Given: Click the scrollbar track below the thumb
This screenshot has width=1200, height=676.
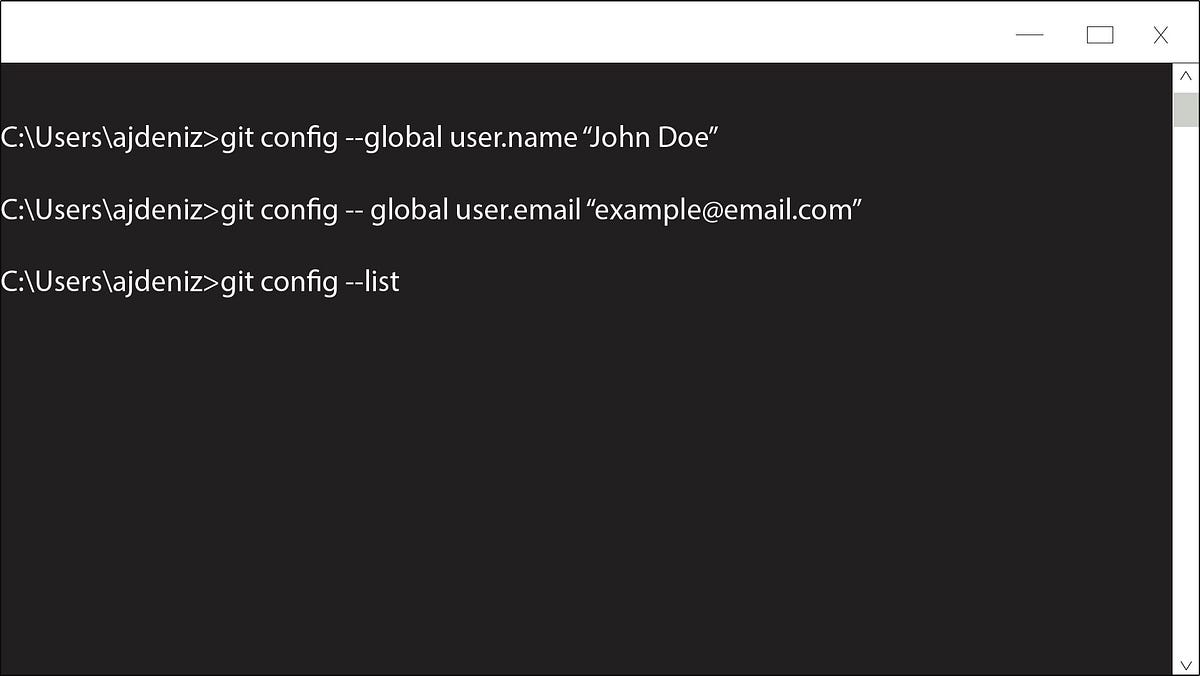Looking at the screenshot, I should point(1185,400).
